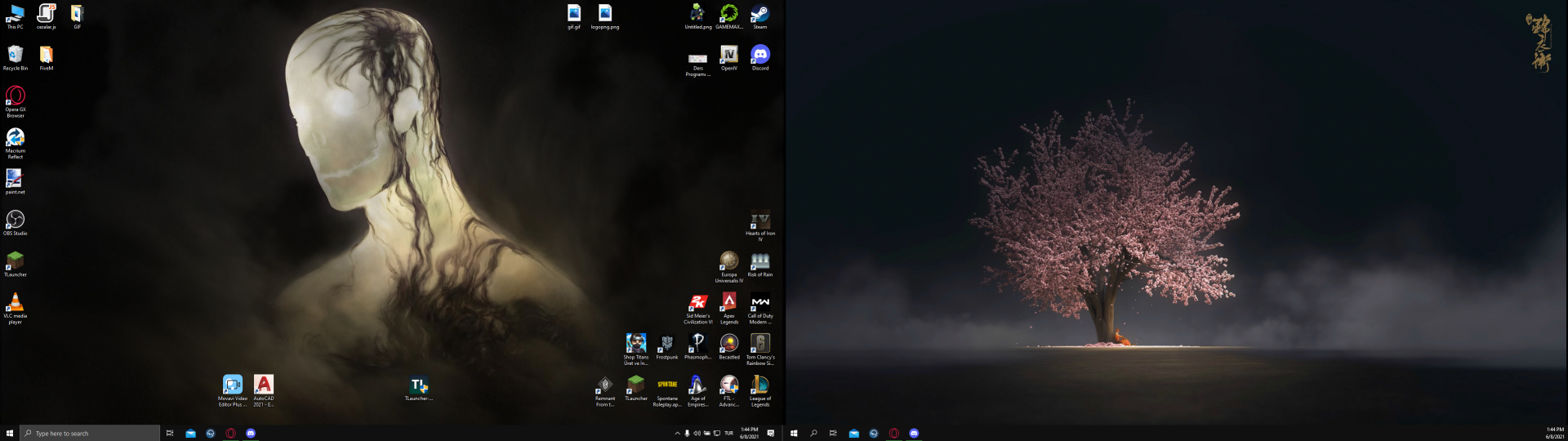The image size is (1568, 441).
Task: Open Opera GX on left monitor taskbar
Action: point(230,433)
